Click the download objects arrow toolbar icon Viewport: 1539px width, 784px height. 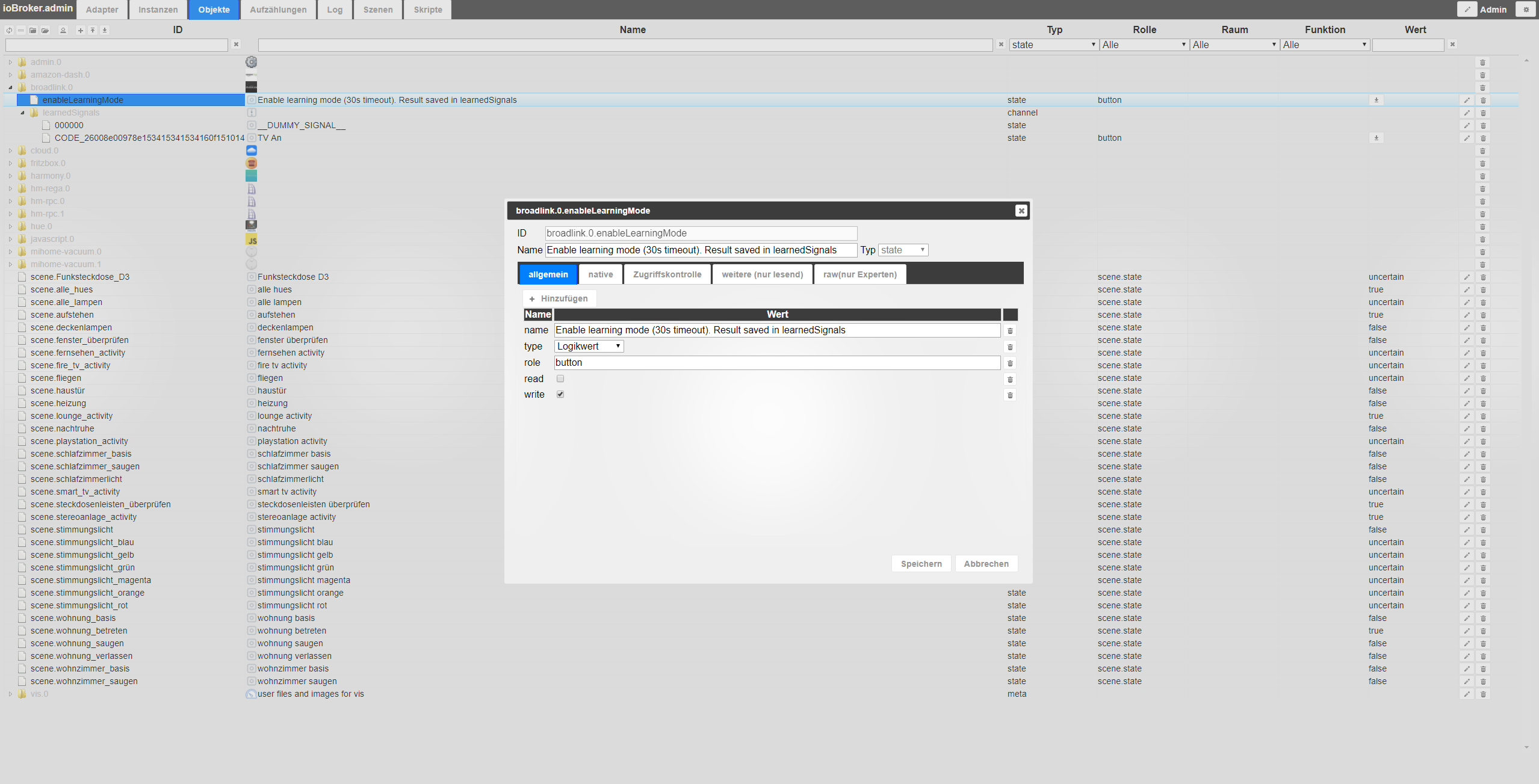(104, 30)
